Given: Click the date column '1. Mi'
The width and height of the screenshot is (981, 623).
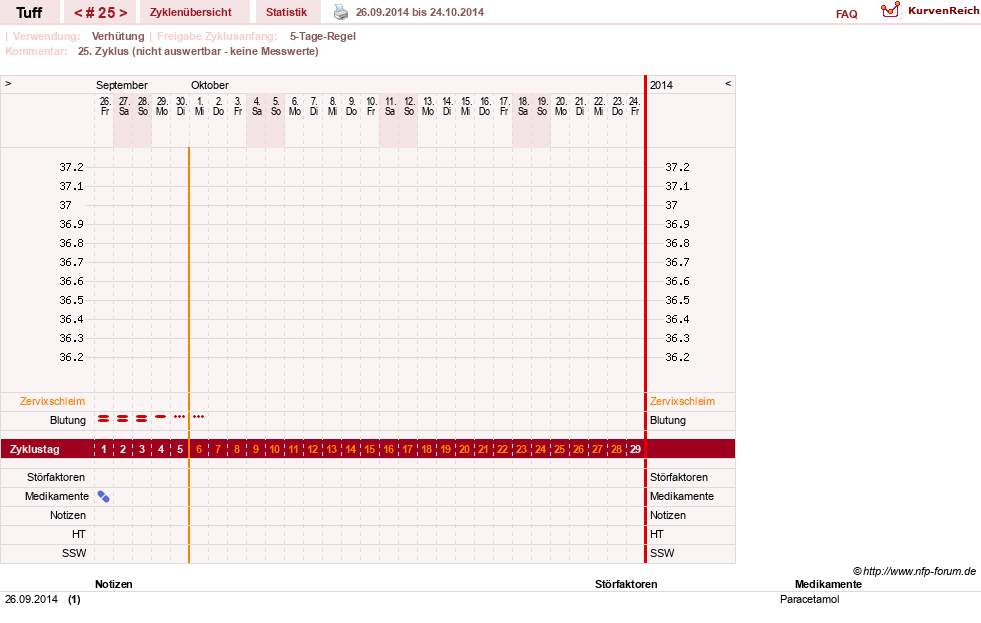Looking at the screenshot, I should 200,106.
